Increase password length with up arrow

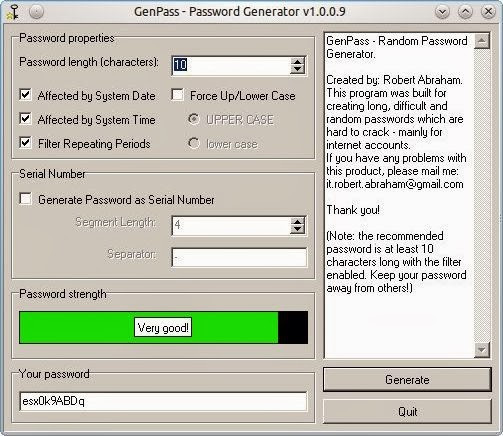[297, 61]
